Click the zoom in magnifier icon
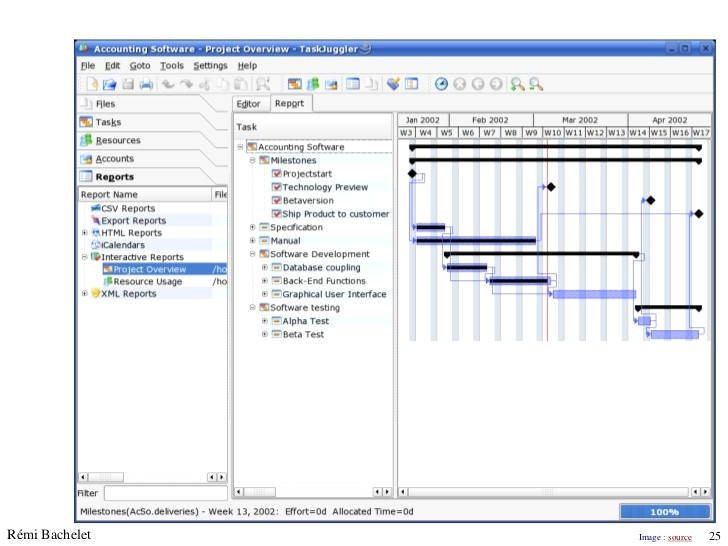Screen dimensions: 728x546 (517, 85)
